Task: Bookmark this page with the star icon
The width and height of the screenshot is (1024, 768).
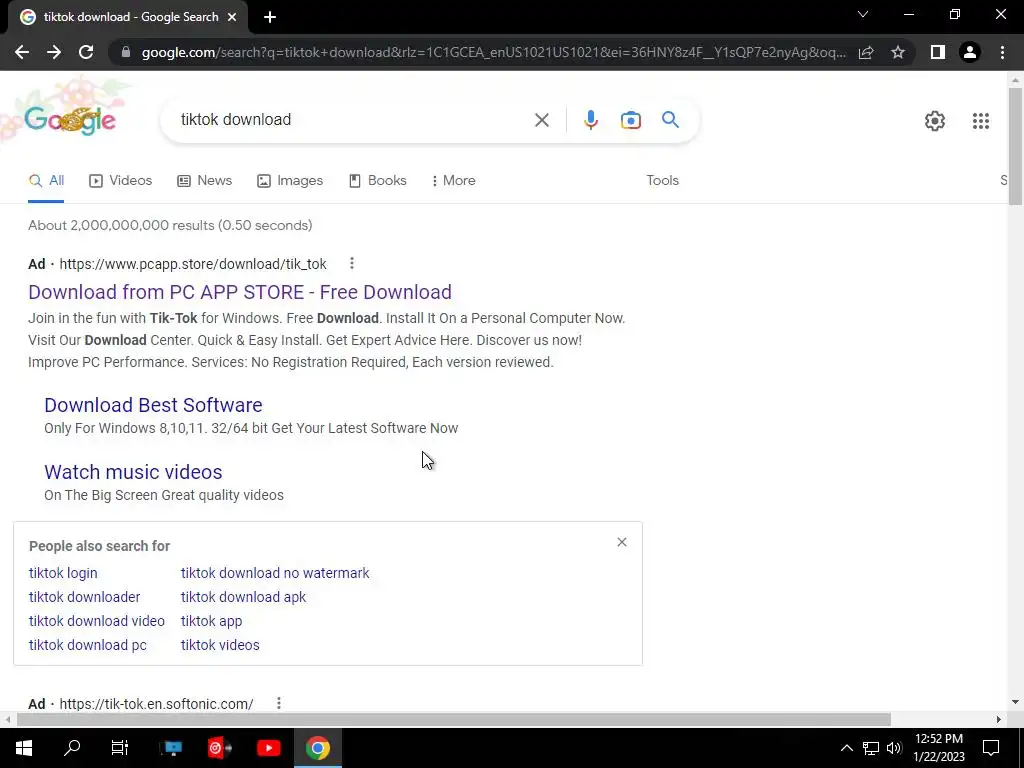Action: coord(898,52)
